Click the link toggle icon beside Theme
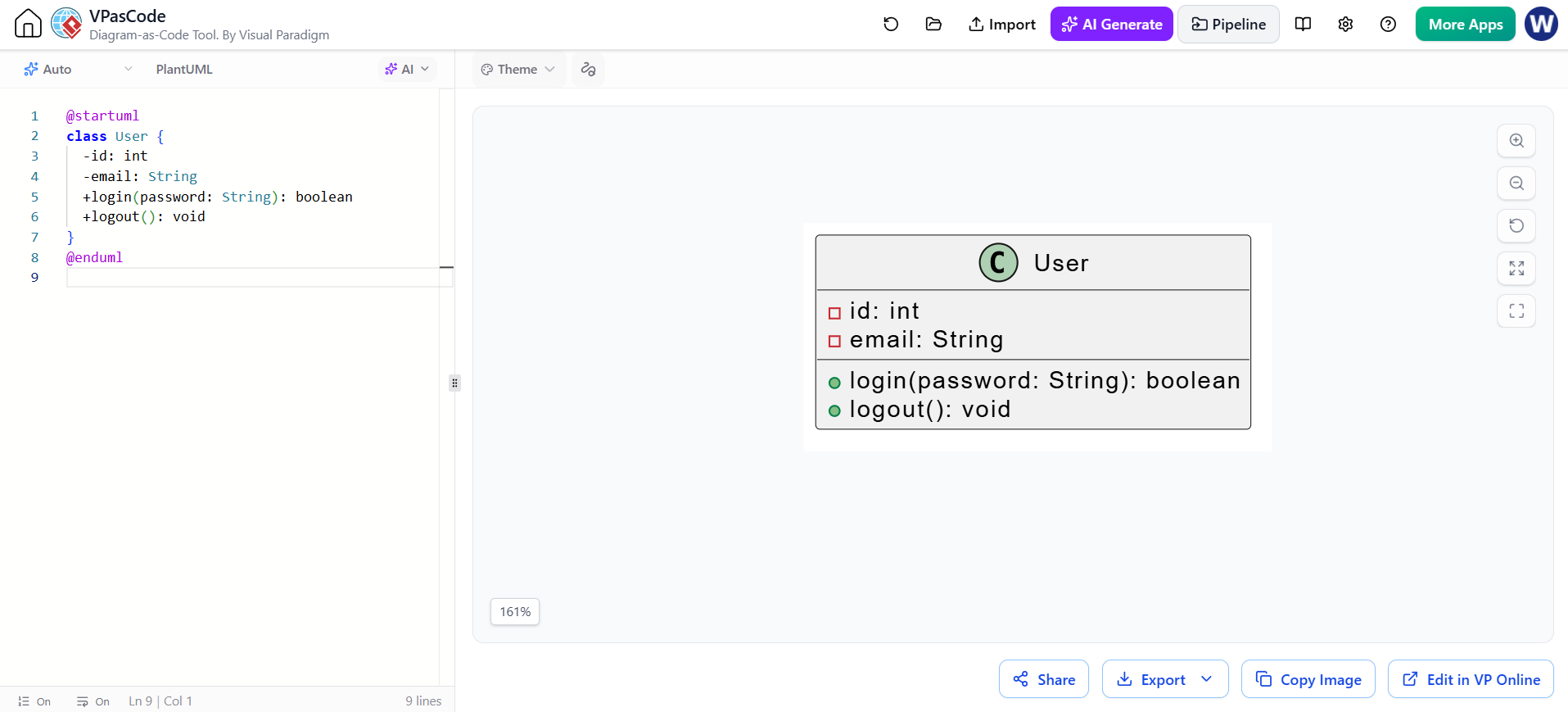This screenshot has height=712, width=1568. [588, 70]
